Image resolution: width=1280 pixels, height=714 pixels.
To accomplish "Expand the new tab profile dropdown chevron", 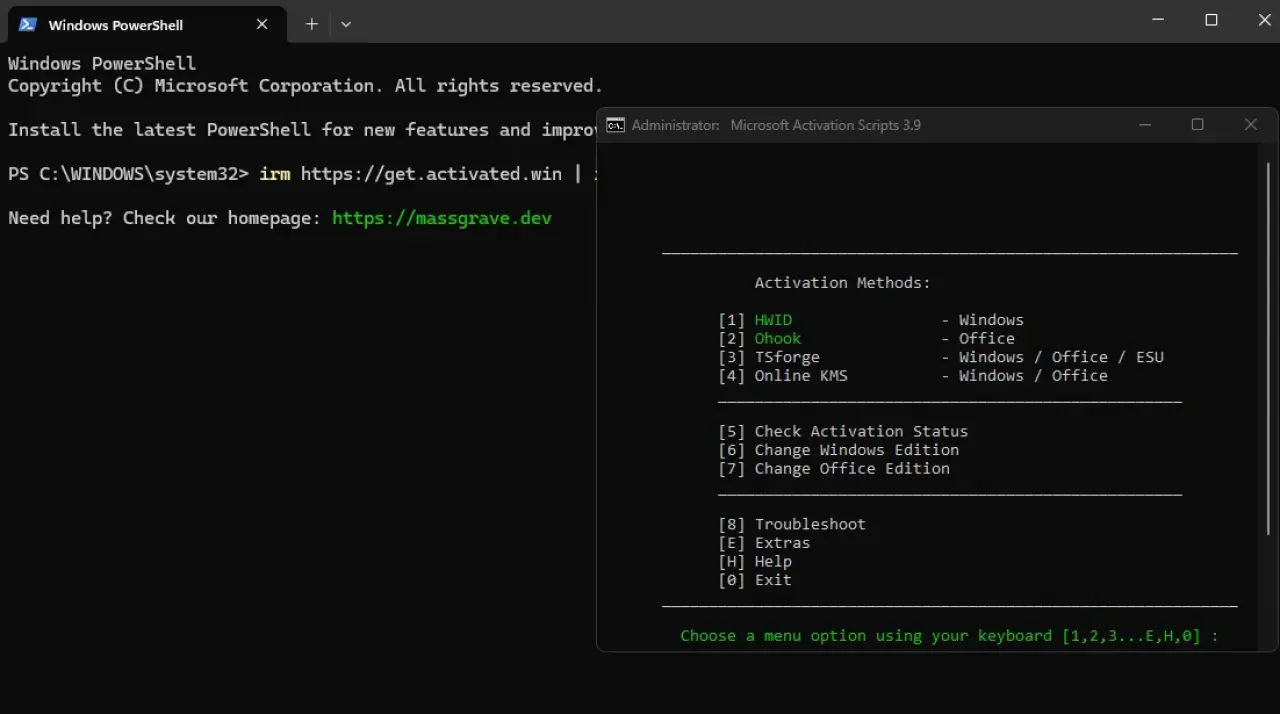I will point(346,24).
